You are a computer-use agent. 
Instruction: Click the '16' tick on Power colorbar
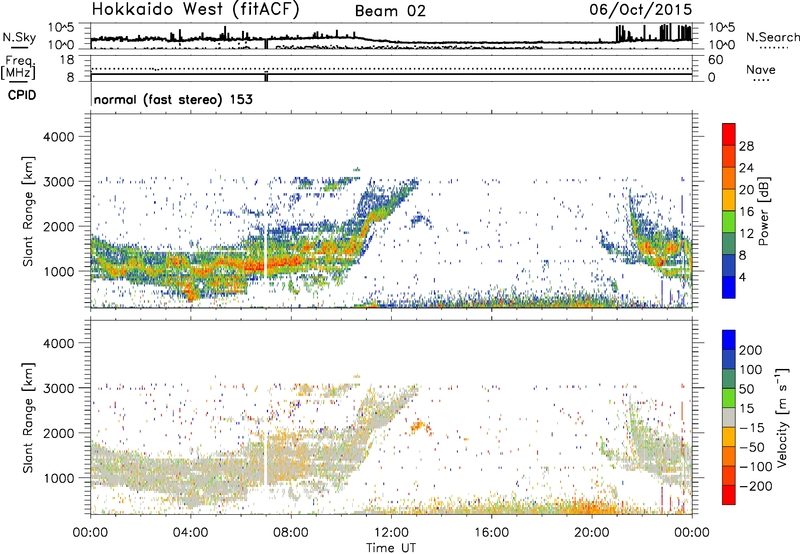746,212
